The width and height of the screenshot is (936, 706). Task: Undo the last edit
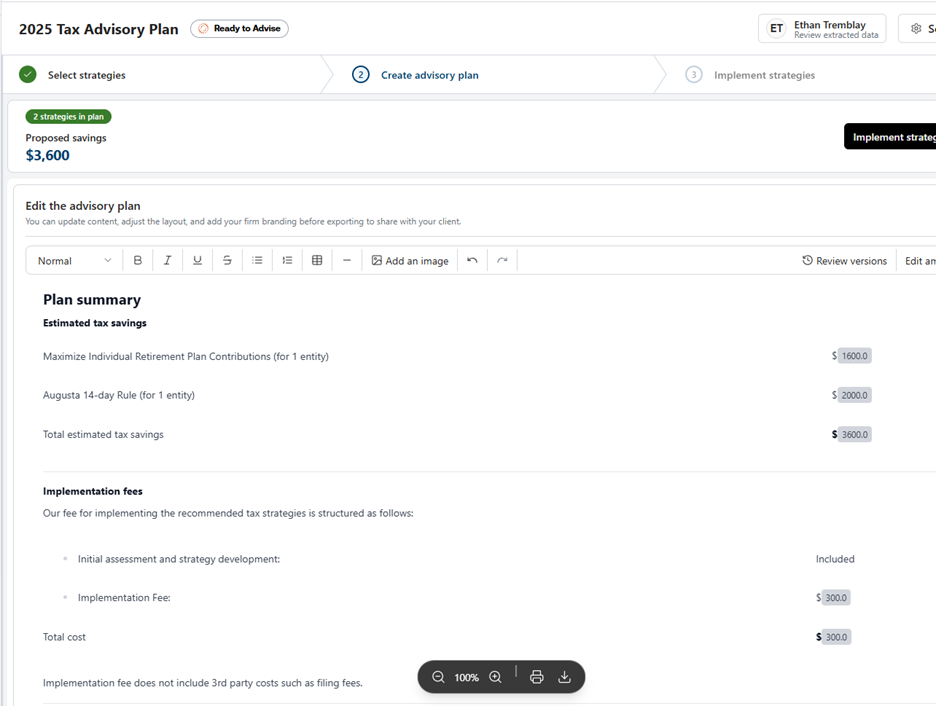coord(472,261)
